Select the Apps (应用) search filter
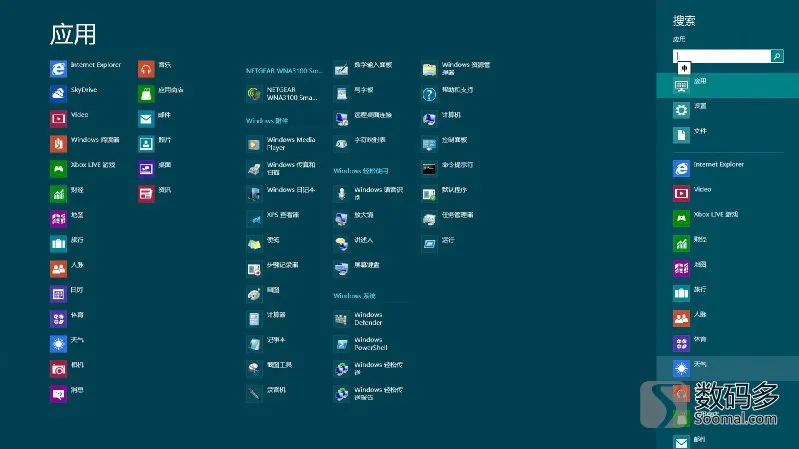The image size is (799, 449). [728, 85]
